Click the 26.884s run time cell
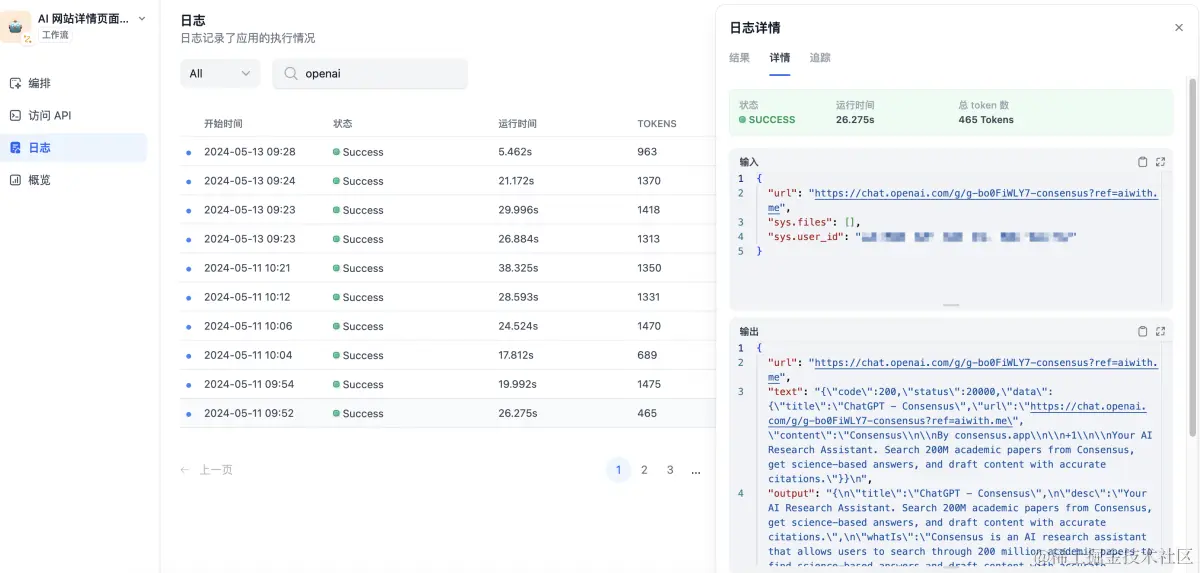 pos(518,239)
